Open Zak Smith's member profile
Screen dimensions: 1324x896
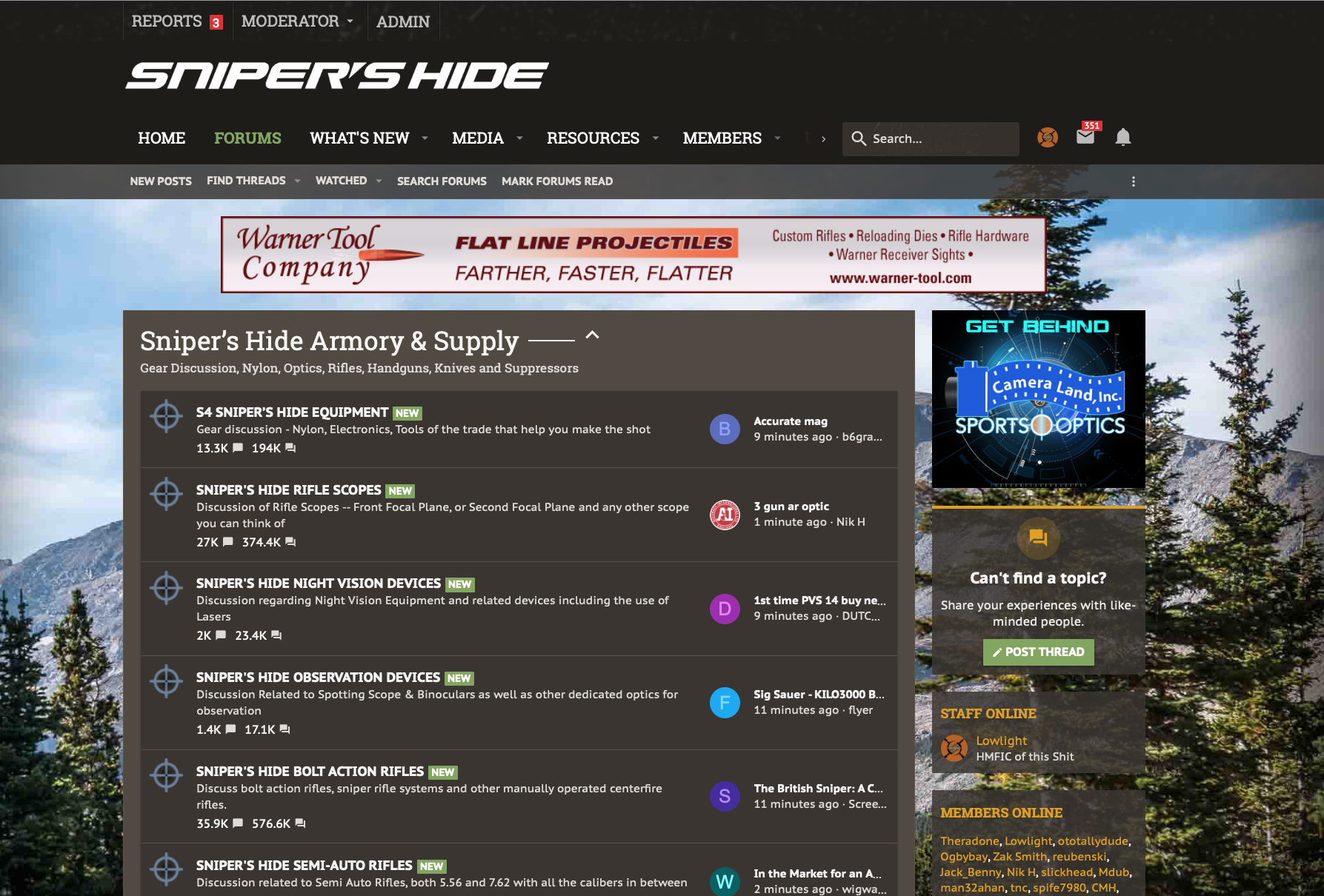click(x=1019, y=857)
